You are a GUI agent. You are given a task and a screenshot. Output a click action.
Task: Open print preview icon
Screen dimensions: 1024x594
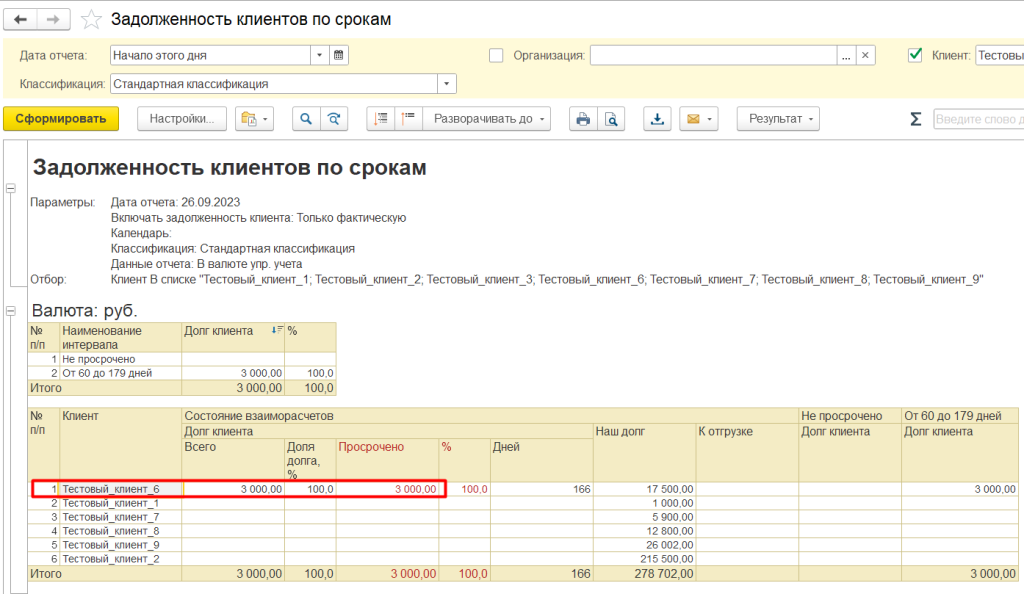point(610,119)
